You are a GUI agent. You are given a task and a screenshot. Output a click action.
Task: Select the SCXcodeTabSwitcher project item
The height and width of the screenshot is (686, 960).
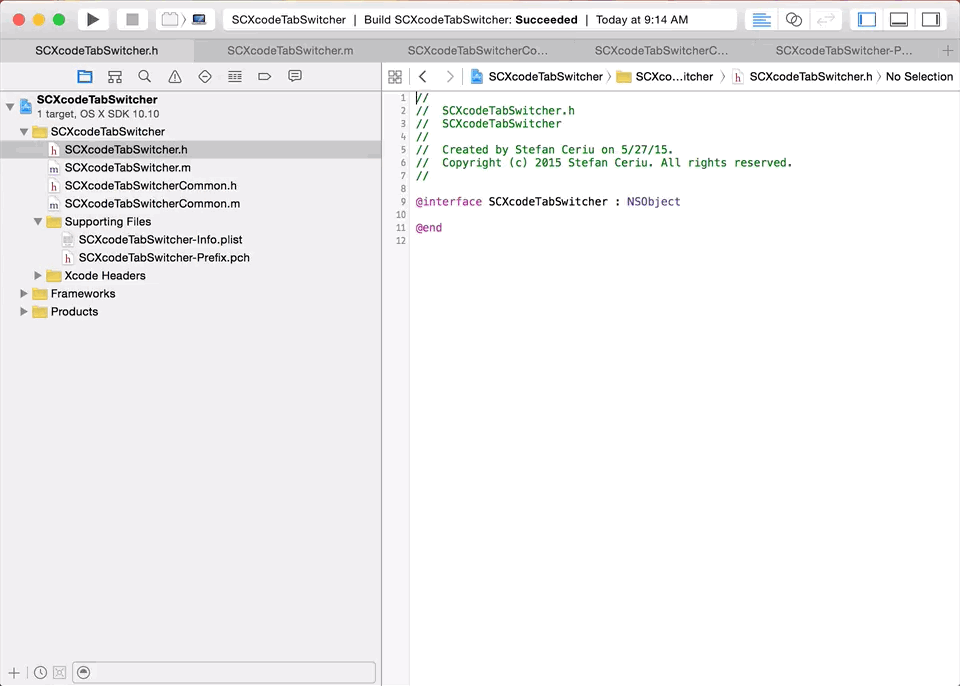[190, 106]
